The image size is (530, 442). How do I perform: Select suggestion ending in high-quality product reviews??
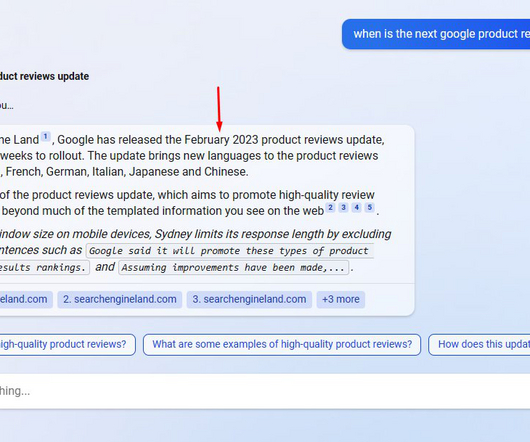tap(66, 344)
